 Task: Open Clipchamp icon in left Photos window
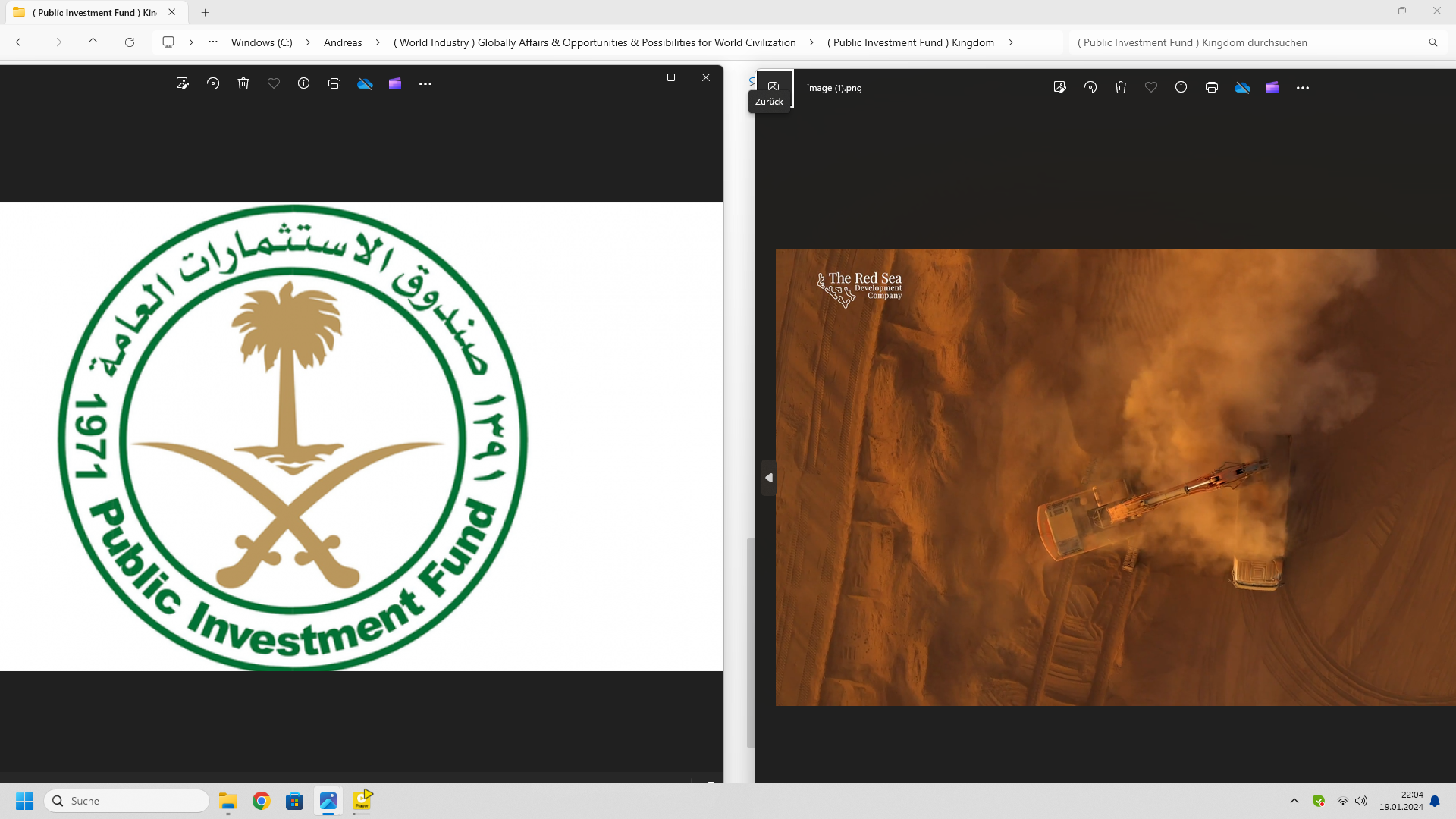395,83
